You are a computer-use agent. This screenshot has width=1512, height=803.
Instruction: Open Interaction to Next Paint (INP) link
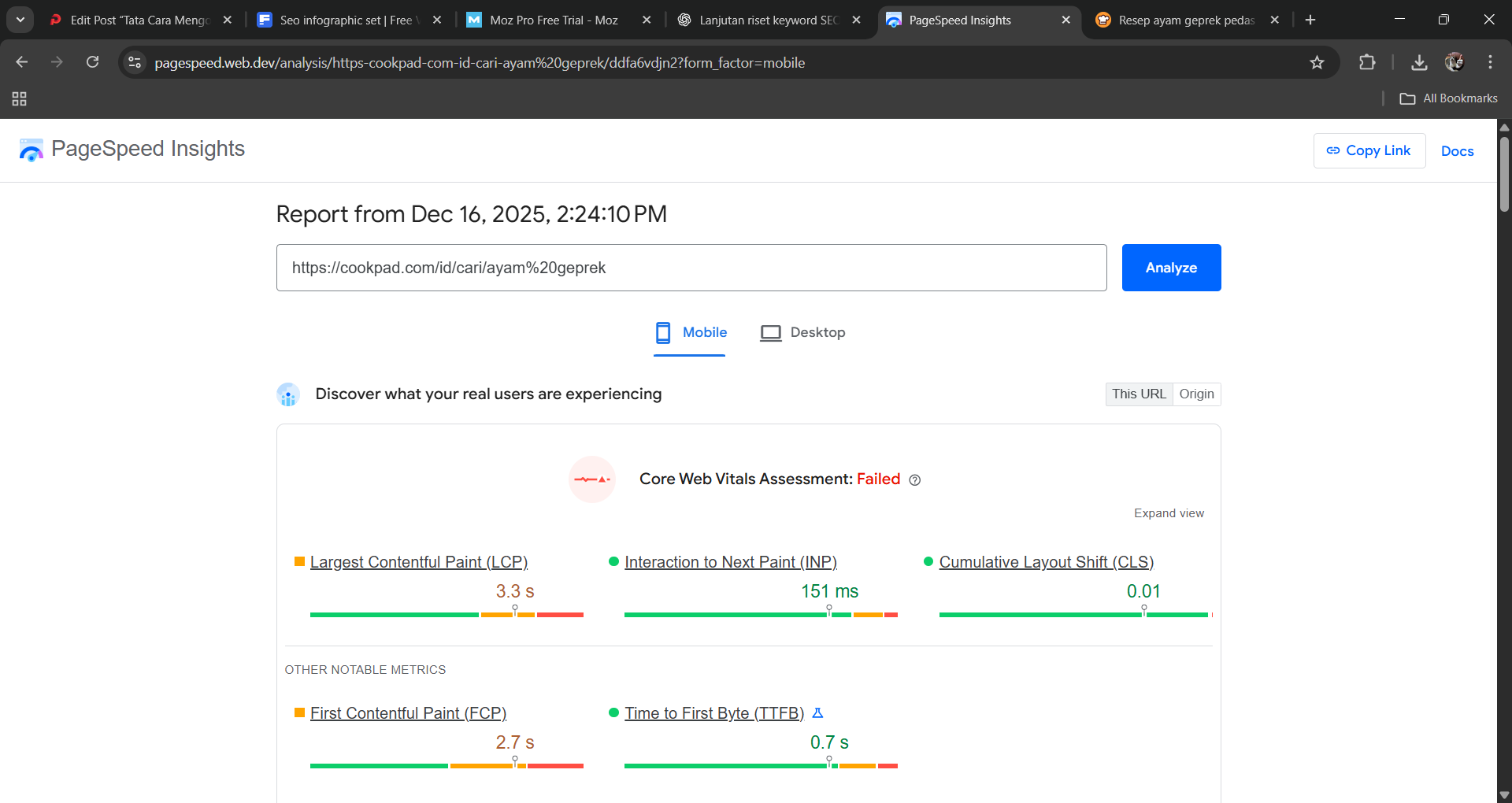tap(731, 562)
